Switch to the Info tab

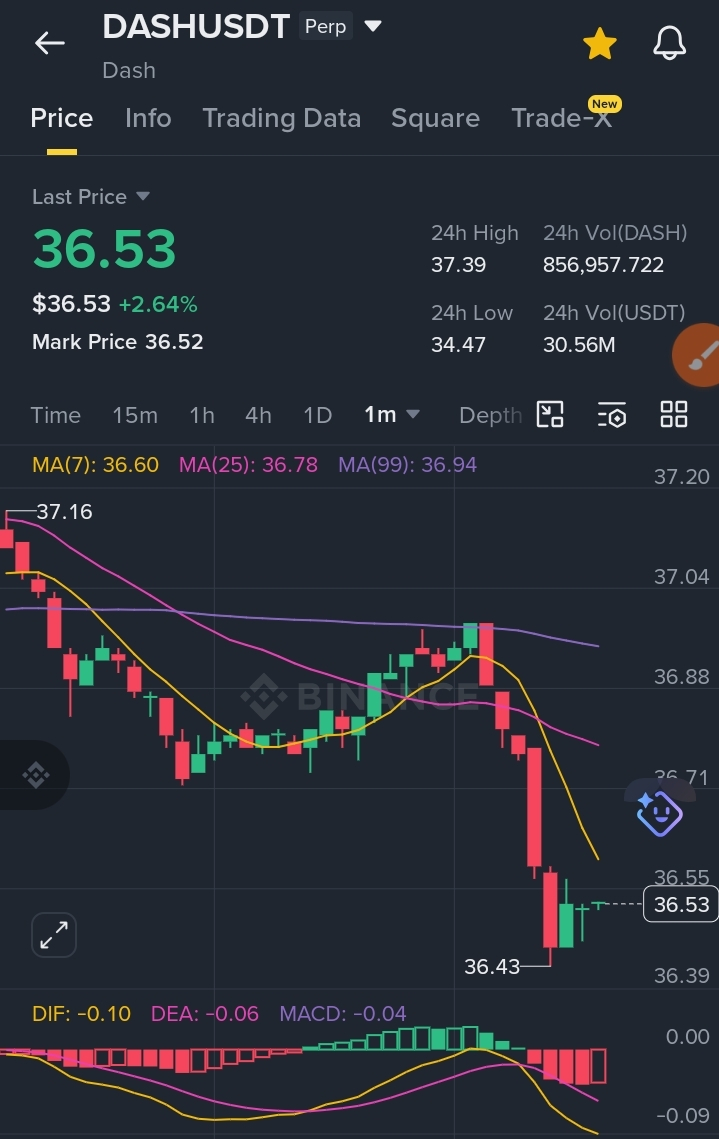coord(148,118)
